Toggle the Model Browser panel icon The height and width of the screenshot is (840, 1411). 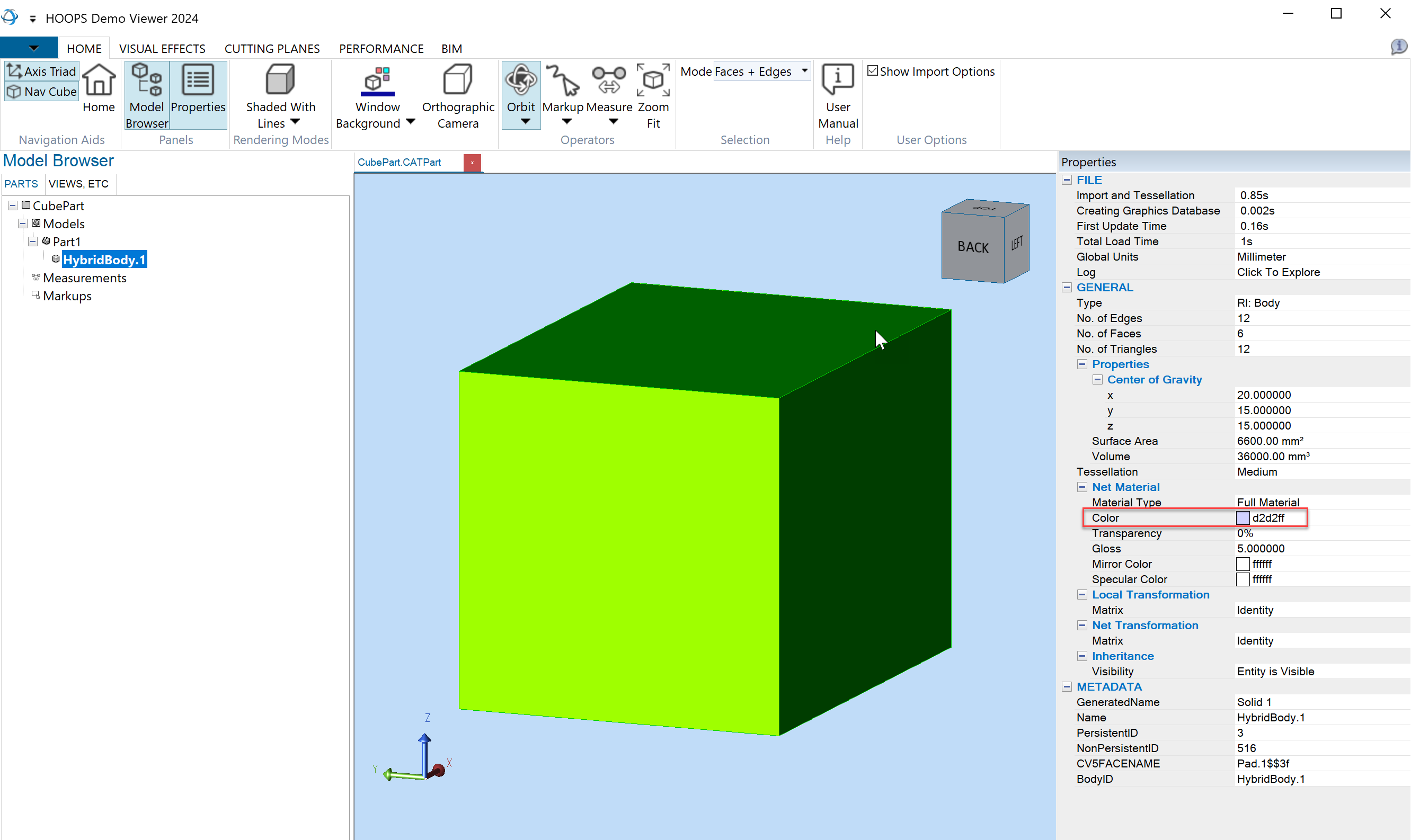tap(147, 81)
